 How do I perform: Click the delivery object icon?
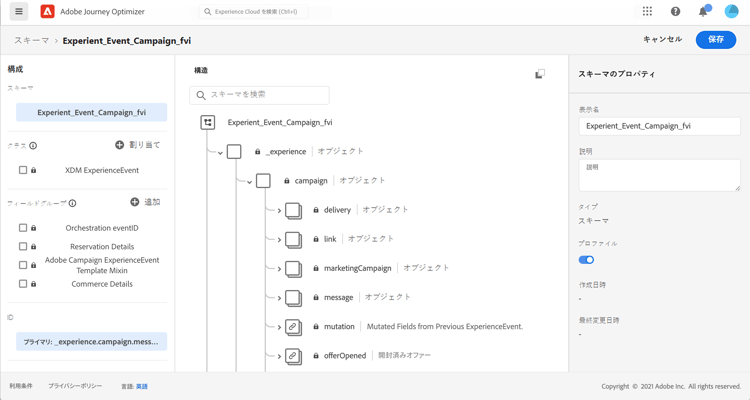293,211
